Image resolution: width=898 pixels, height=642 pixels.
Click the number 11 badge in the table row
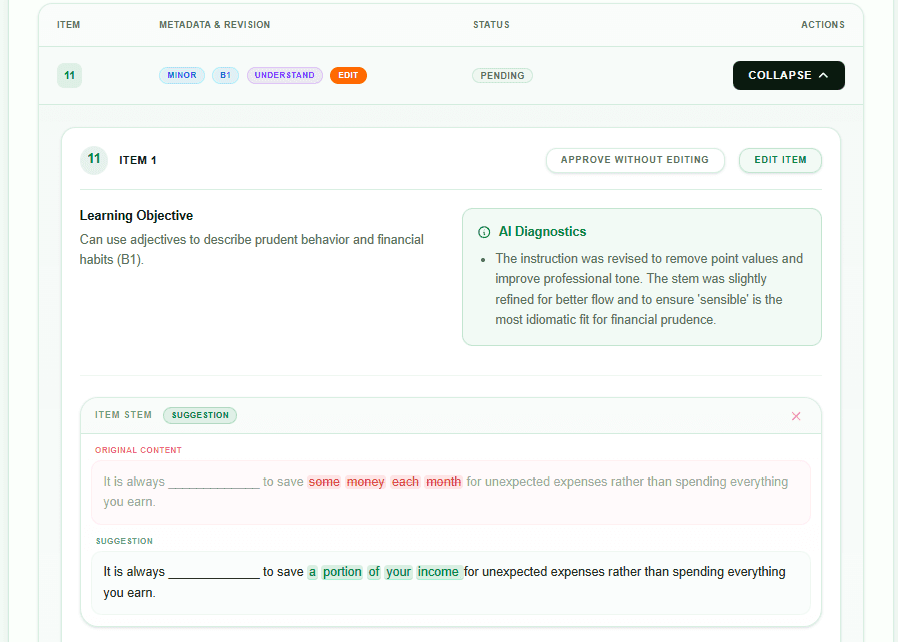(69, 75)
